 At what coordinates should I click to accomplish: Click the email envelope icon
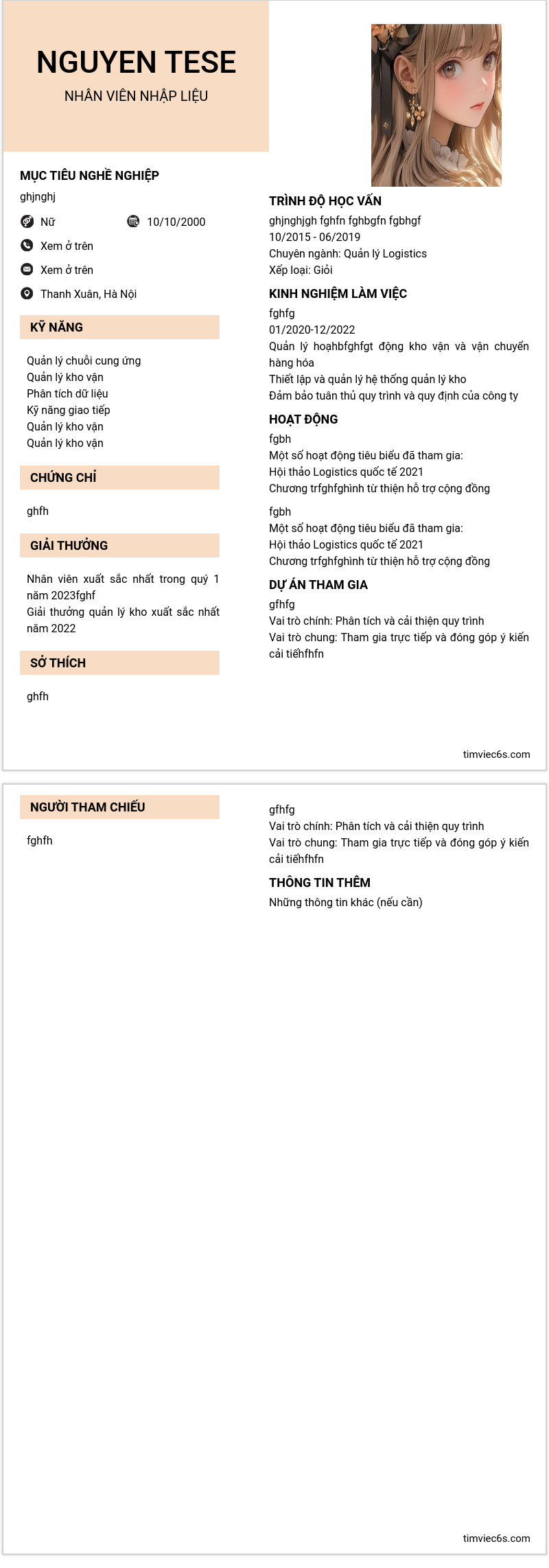click(27, 269)
